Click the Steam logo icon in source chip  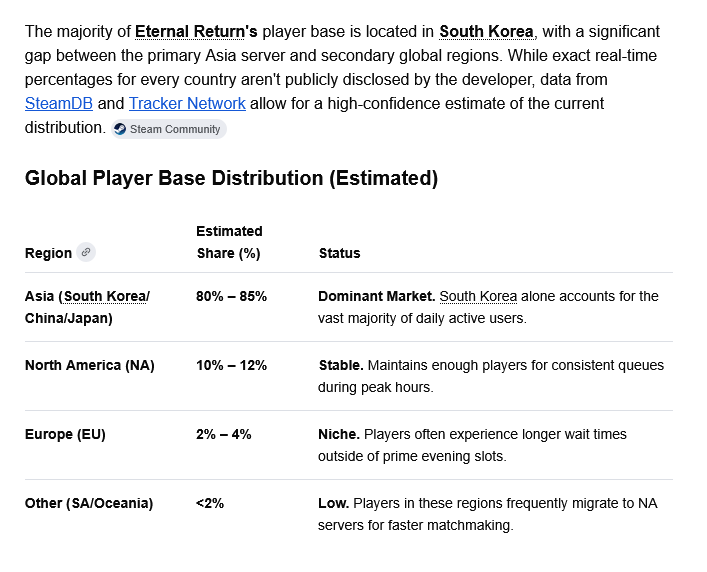(120, 129)
